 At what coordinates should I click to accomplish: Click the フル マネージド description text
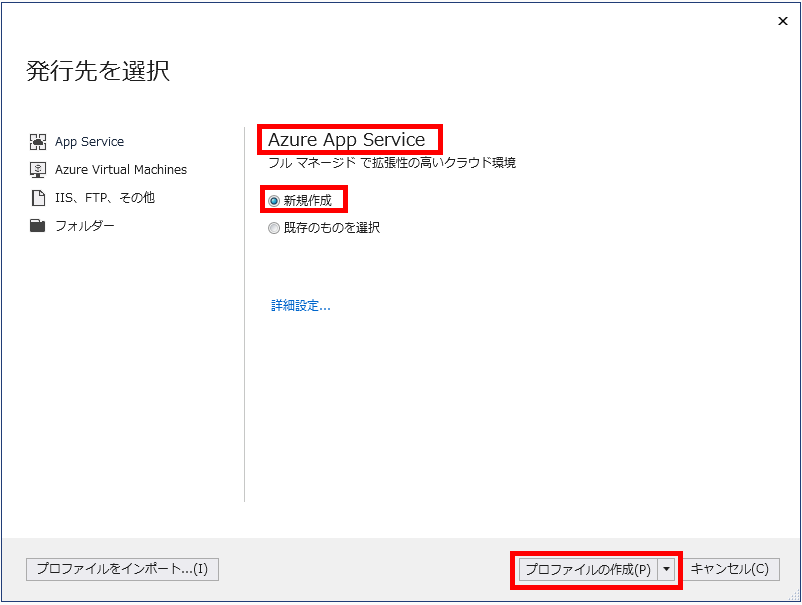coord(392,163)
